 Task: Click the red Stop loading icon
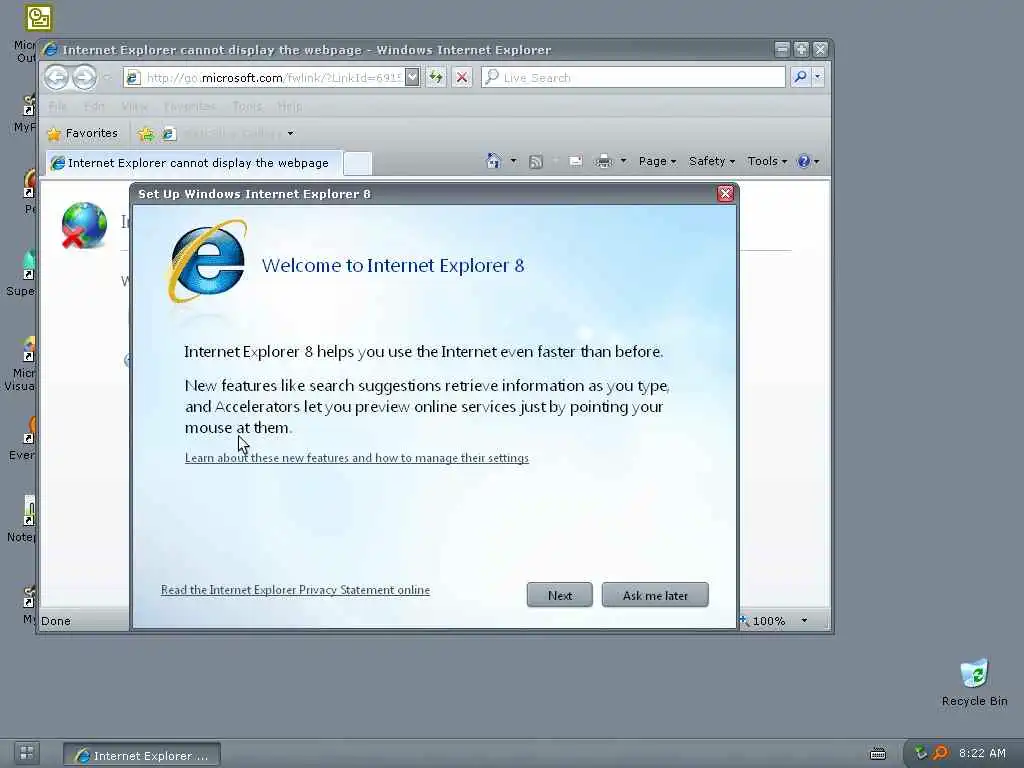point(462,77)
